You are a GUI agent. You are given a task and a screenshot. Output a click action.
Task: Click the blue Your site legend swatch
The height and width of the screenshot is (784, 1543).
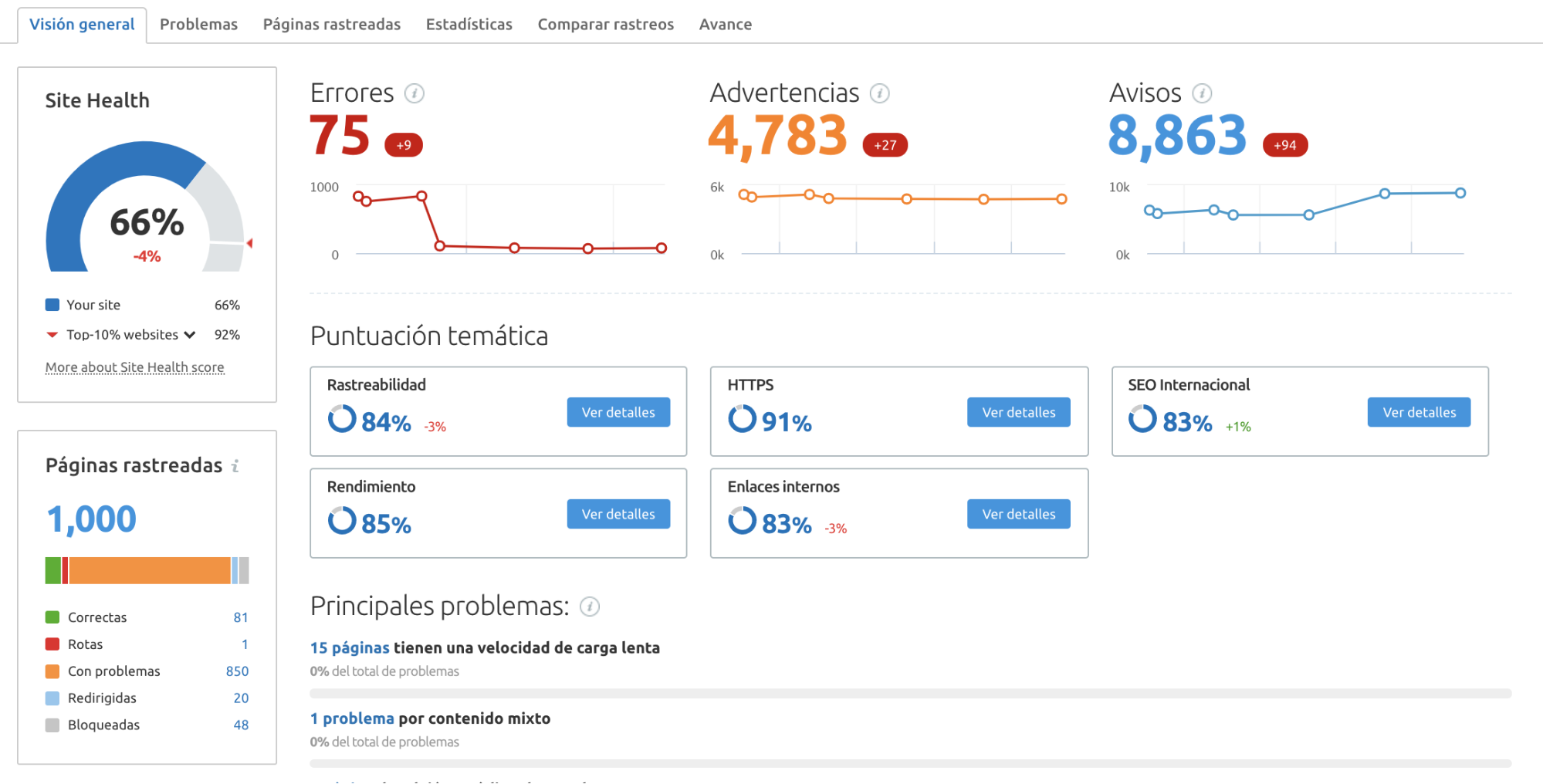tap(52, 305)
